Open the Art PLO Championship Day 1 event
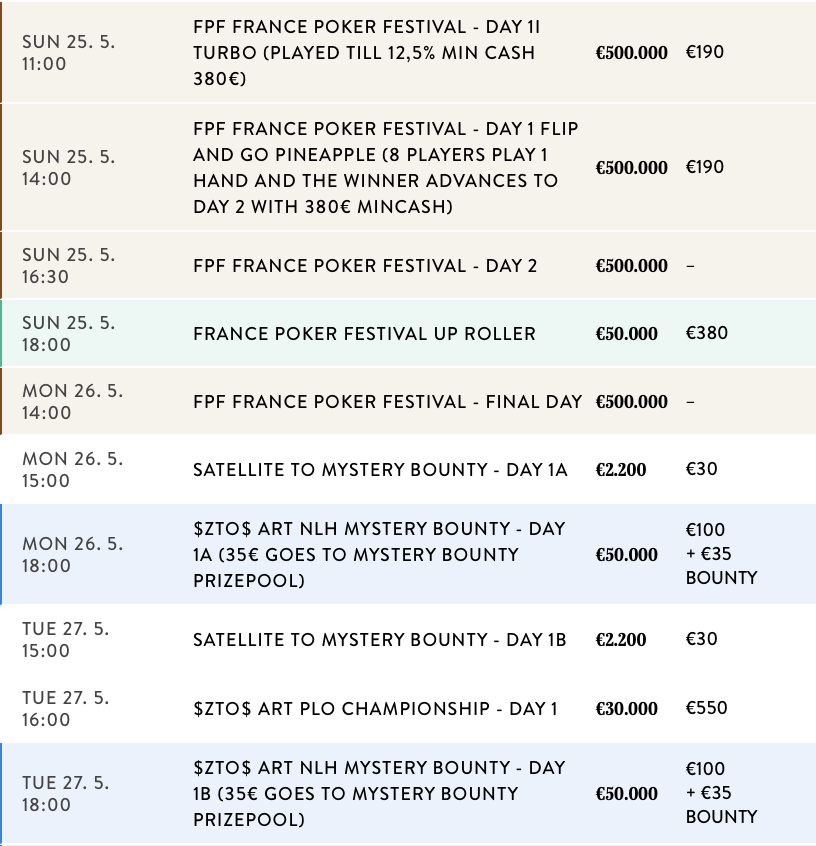This screenshot has height=846, width=816. [375, 709]
